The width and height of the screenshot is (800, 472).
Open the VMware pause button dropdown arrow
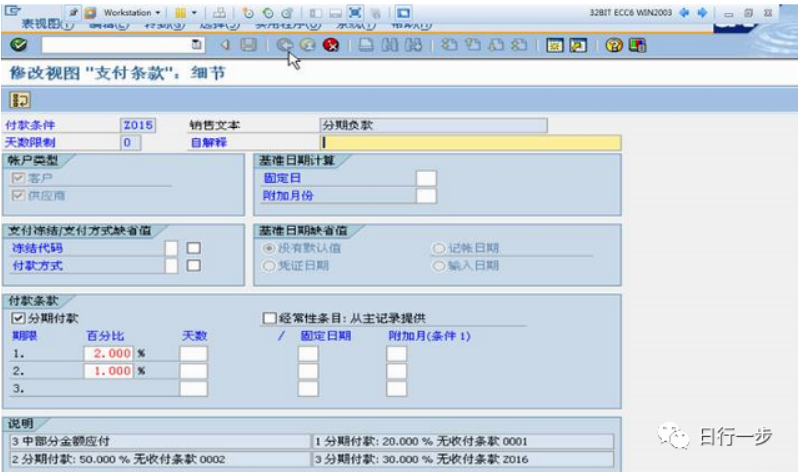pyautogui.click(x=194, y=13)
